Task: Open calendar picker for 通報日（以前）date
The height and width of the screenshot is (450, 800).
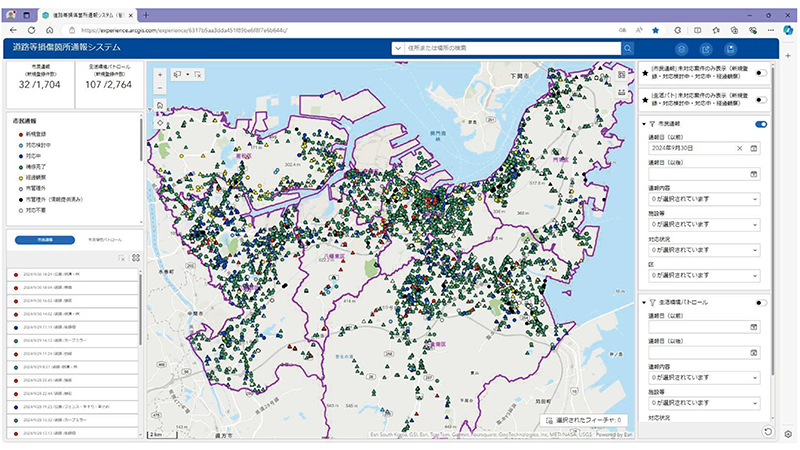Action: 753,148
